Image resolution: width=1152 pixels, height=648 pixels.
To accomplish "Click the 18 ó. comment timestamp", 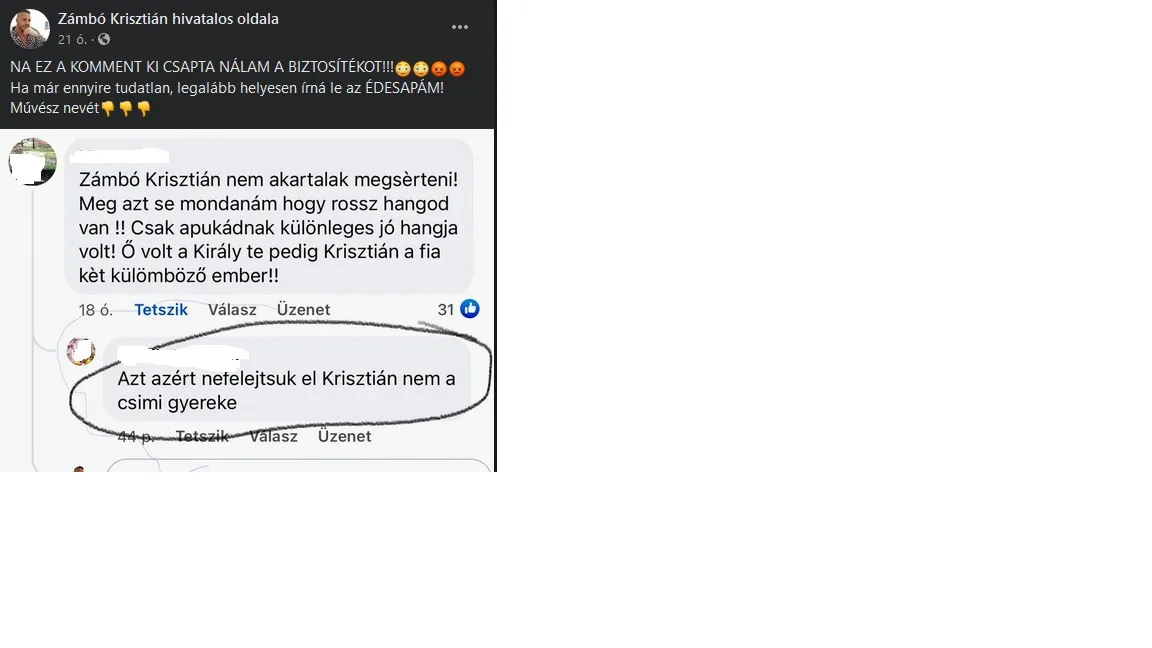I will tap(96, 310).
